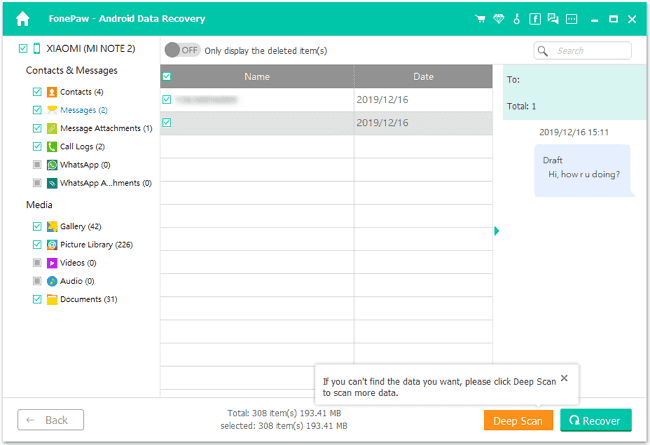This screenshot has width=650, height=445.
Task: Click the Audio music icon
Action: coord(52,281)
